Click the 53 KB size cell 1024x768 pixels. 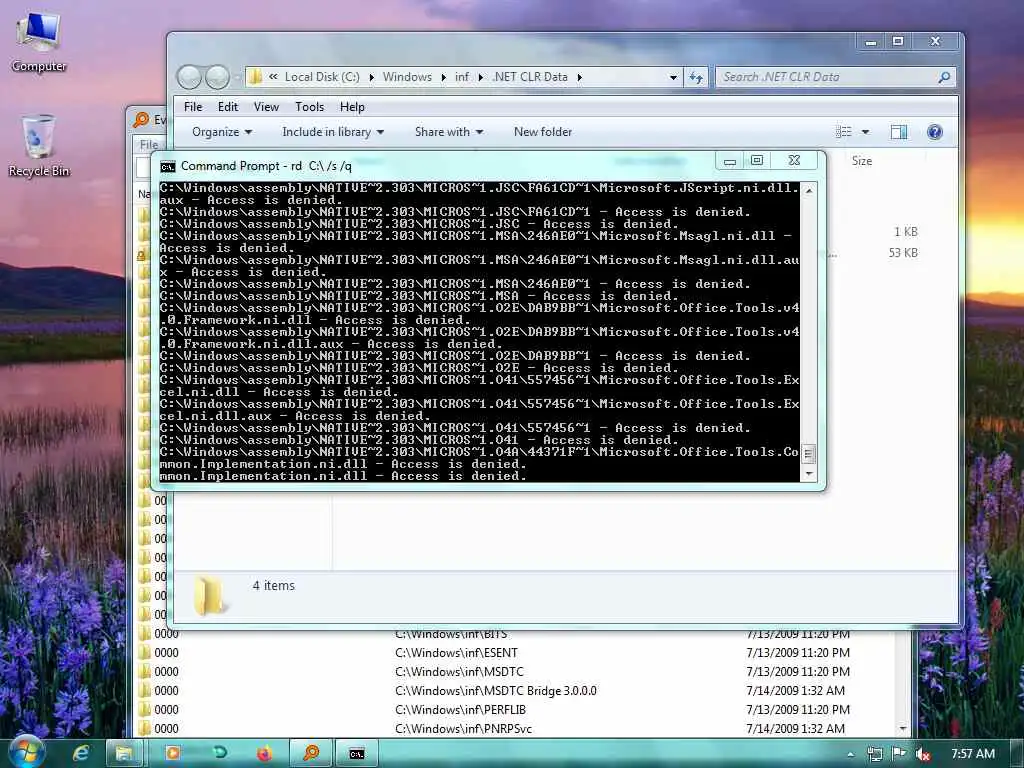[903, 253]
